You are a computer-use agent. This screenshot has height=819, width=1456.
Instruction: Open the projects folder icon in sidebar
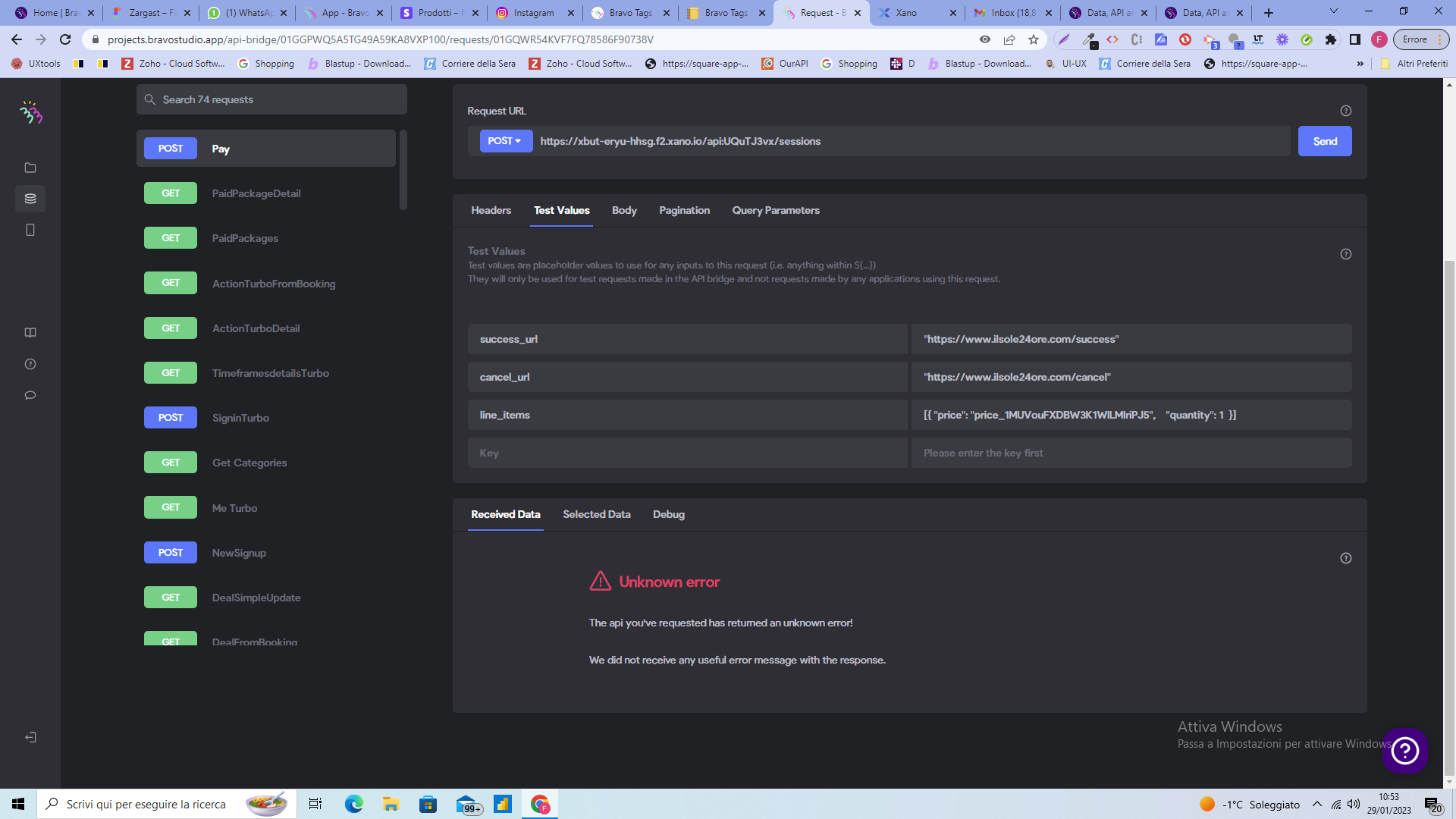[30, 168]
